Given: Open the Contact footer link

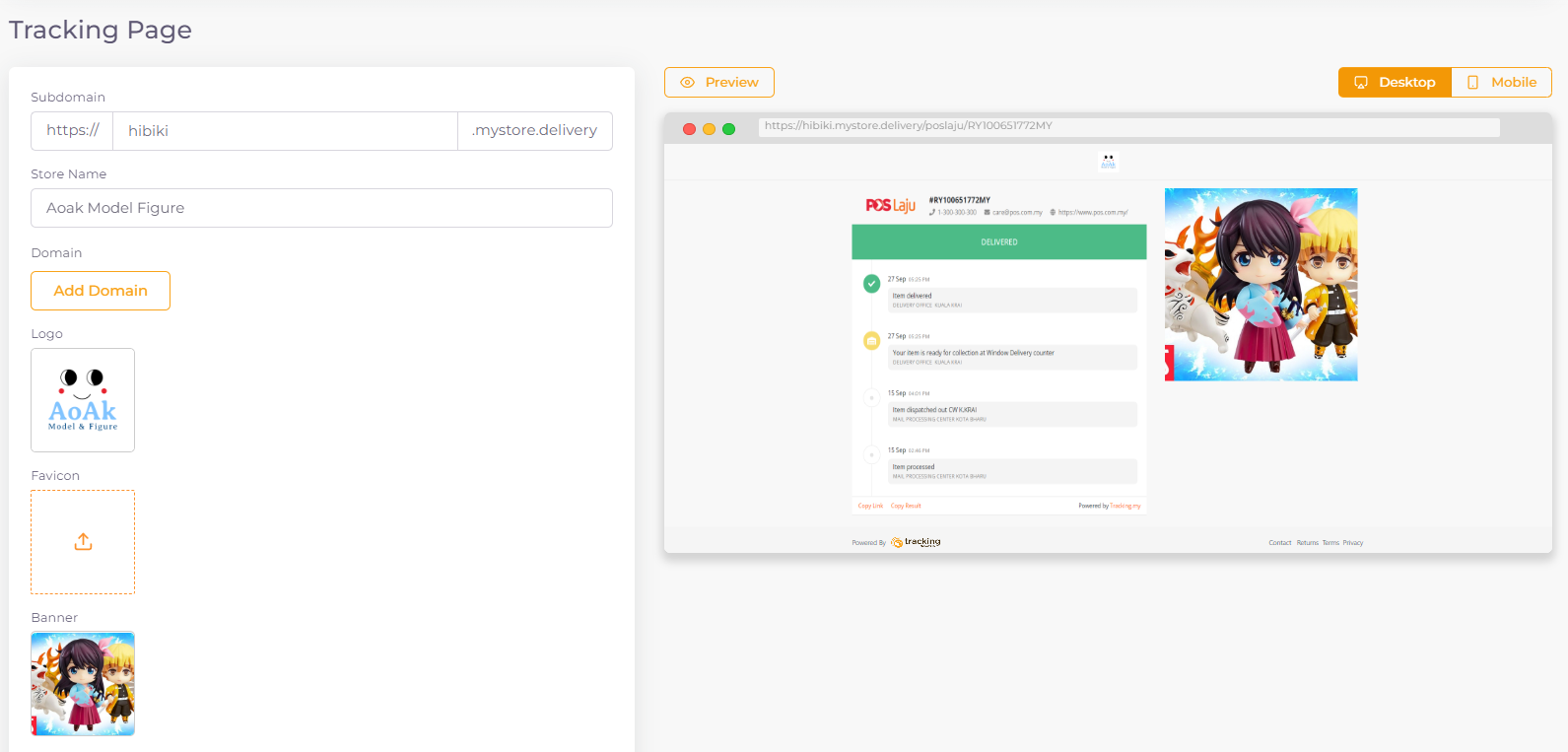Looking at the screenshot, I should point(1279,543).
